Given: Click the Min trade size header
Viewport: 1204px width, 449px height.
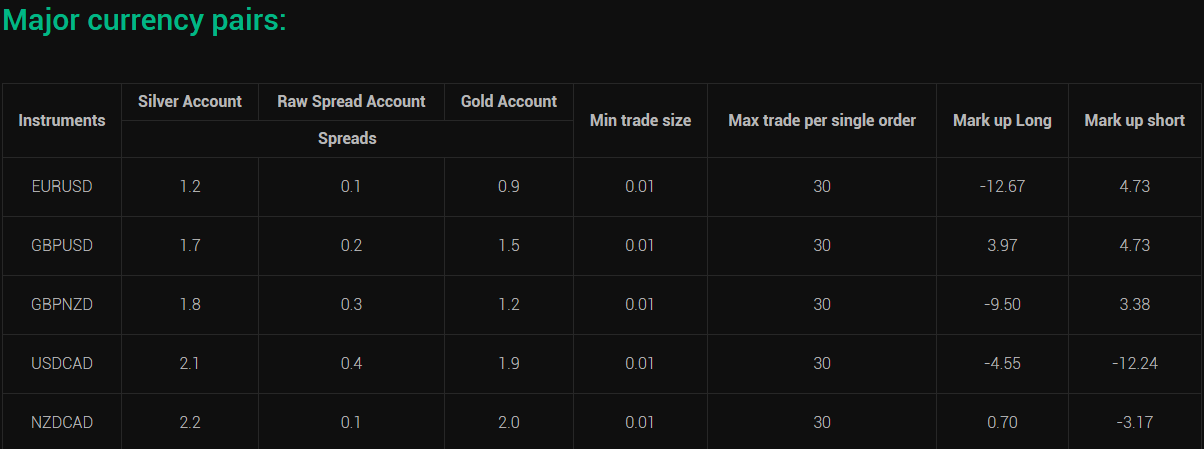Looking at the screenshot, I should tap(640, 120).
